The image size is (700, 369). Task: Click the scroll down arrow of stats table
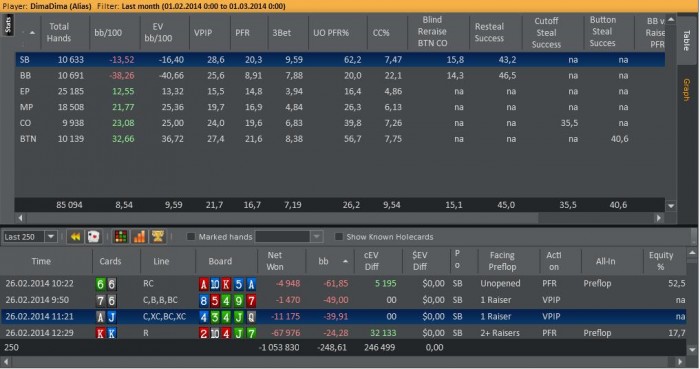coord(671,206)
